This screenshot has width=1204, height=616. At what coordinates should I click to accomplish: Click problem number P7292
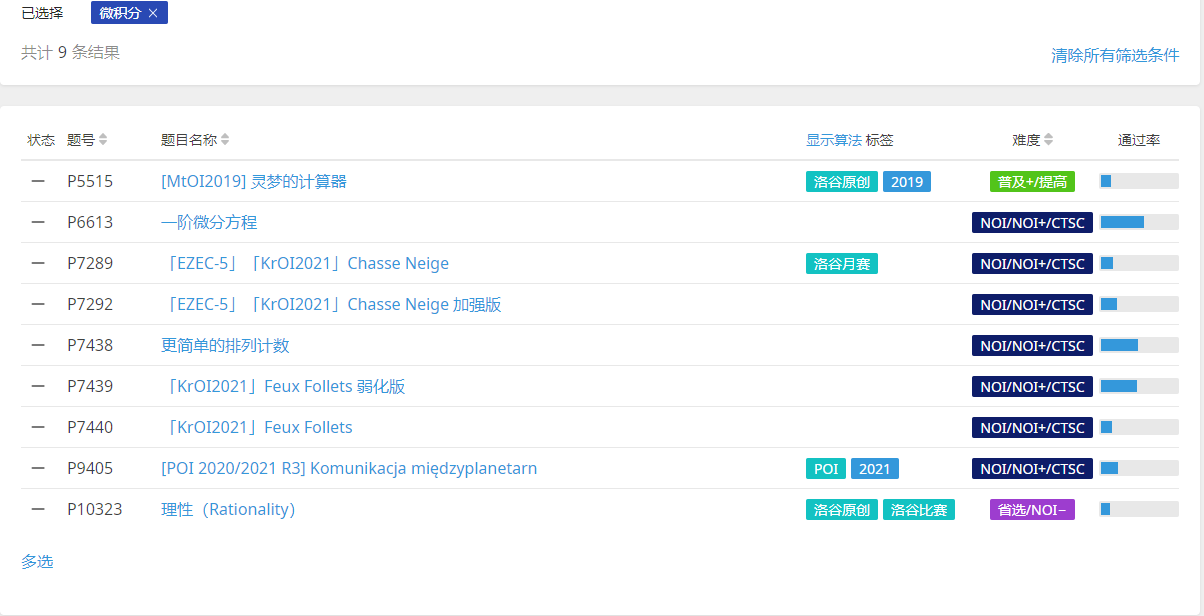coord(90,305)
